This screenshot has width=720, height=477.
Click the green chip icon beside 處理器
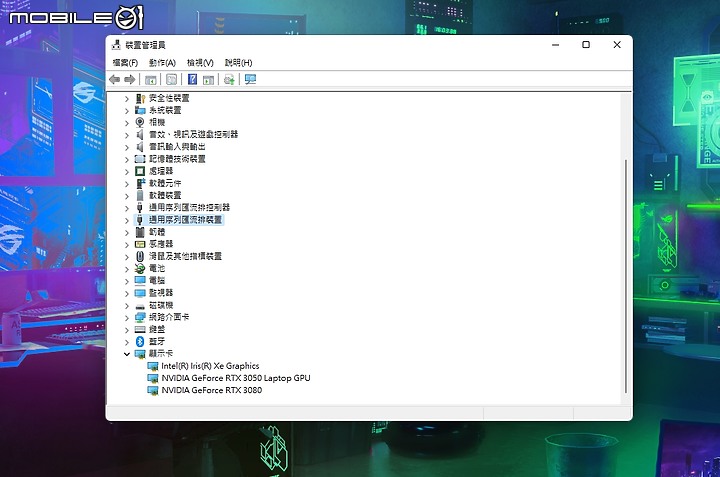click(140, 171)
